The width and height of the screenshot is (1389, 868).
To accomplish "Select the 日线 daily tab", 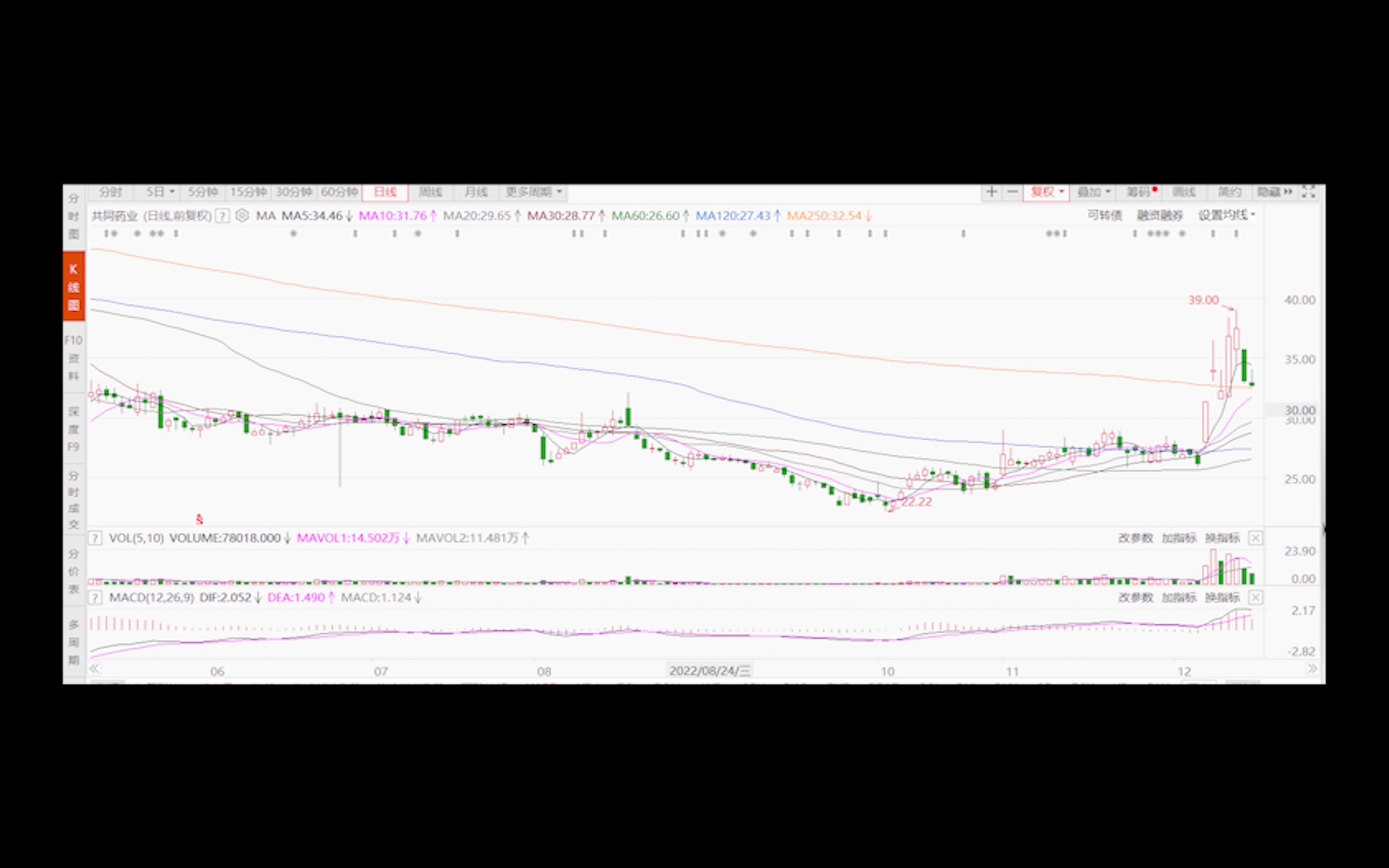I will 385,192.
